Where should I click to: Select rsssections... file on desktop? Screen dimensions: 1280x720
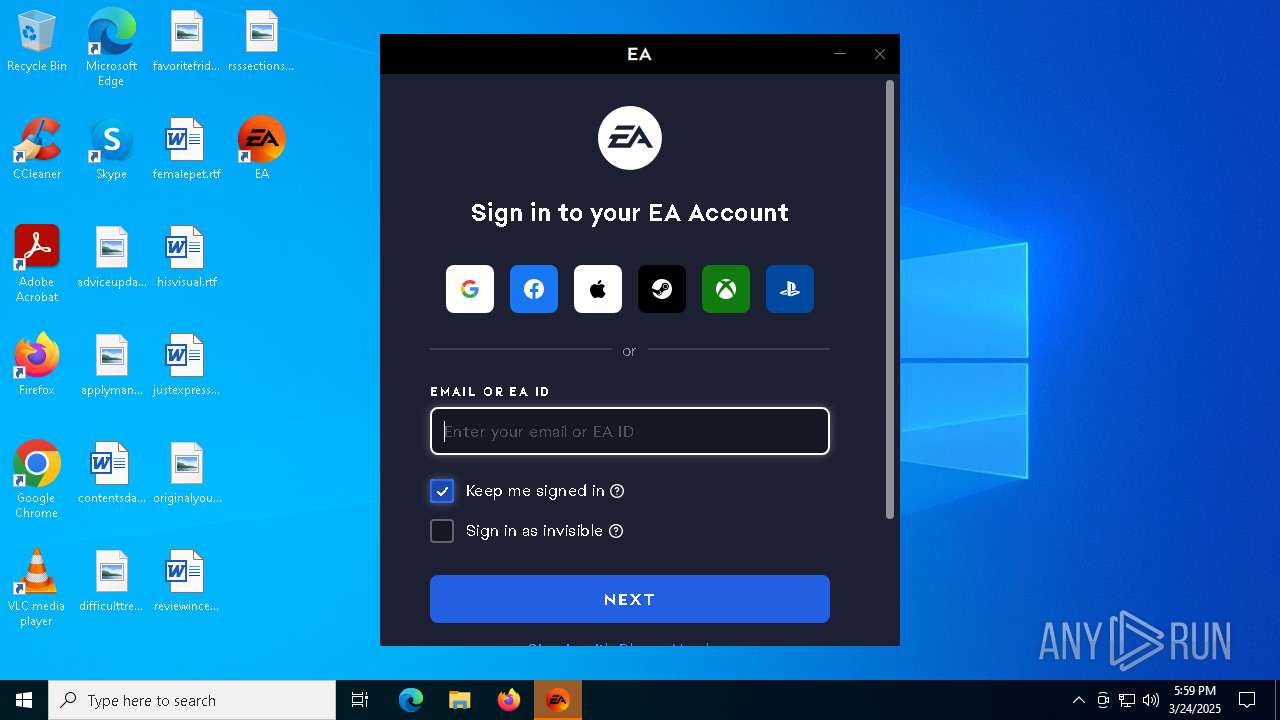[261, 42]
